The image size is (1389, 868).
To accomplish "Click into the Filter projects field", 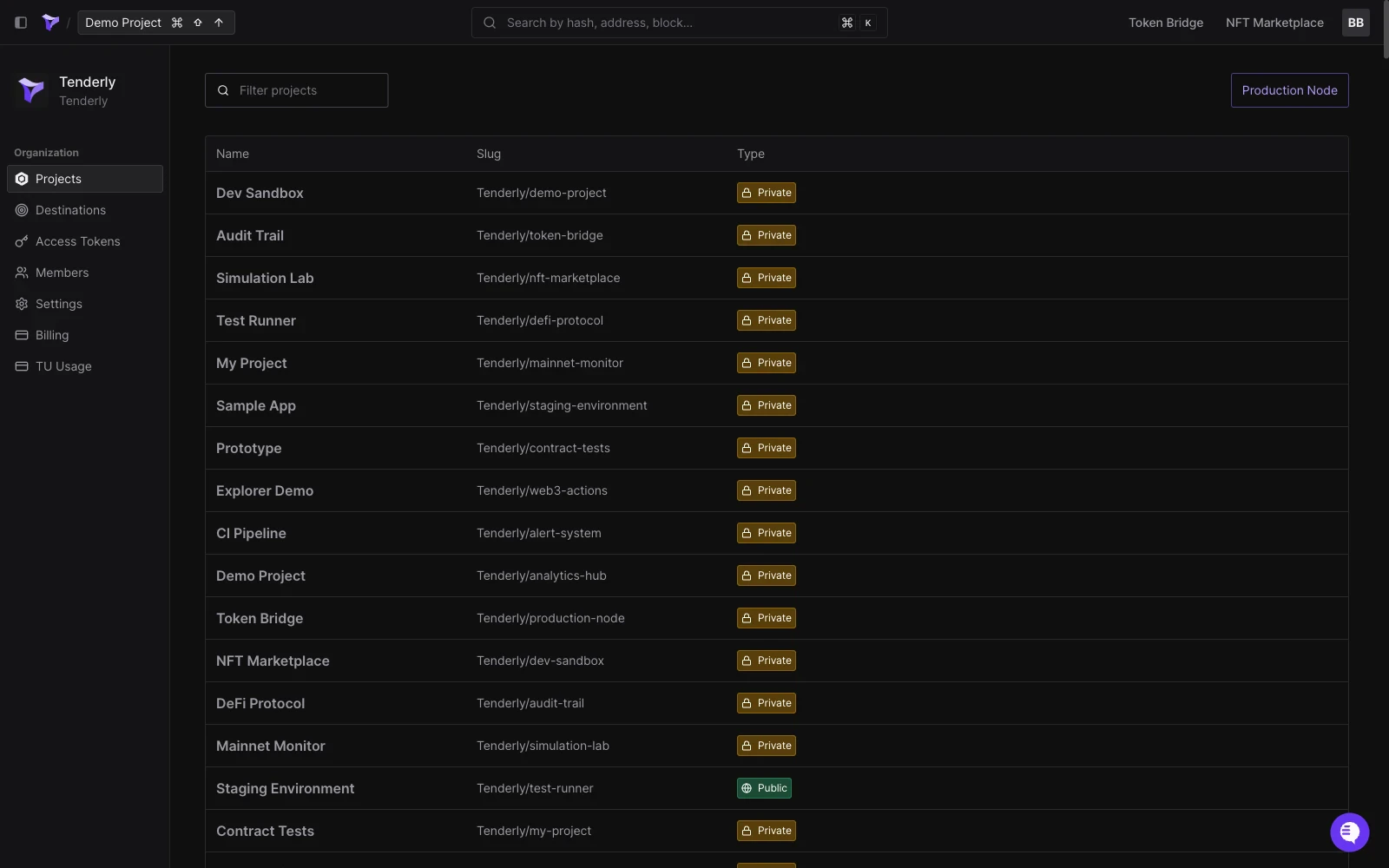I will 296,90.
